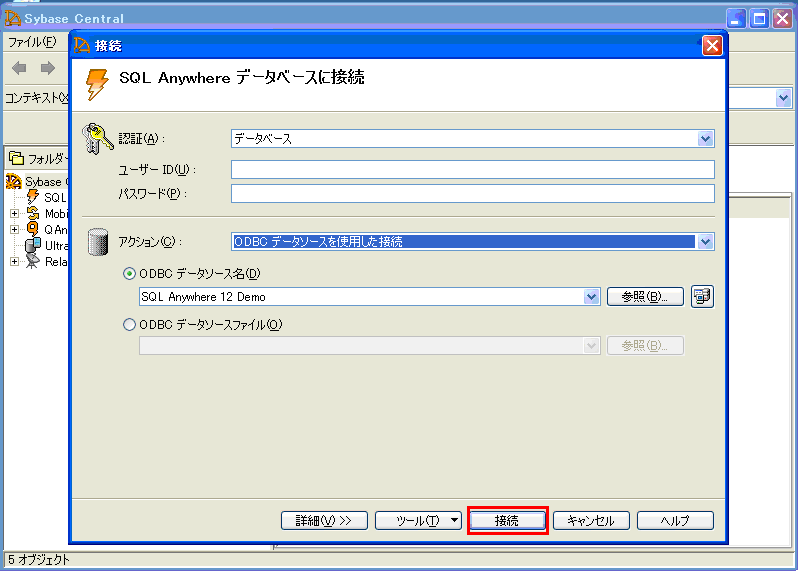Open the 認証 dropdown list
The image size is (798, 571).
tap(706, 139)
